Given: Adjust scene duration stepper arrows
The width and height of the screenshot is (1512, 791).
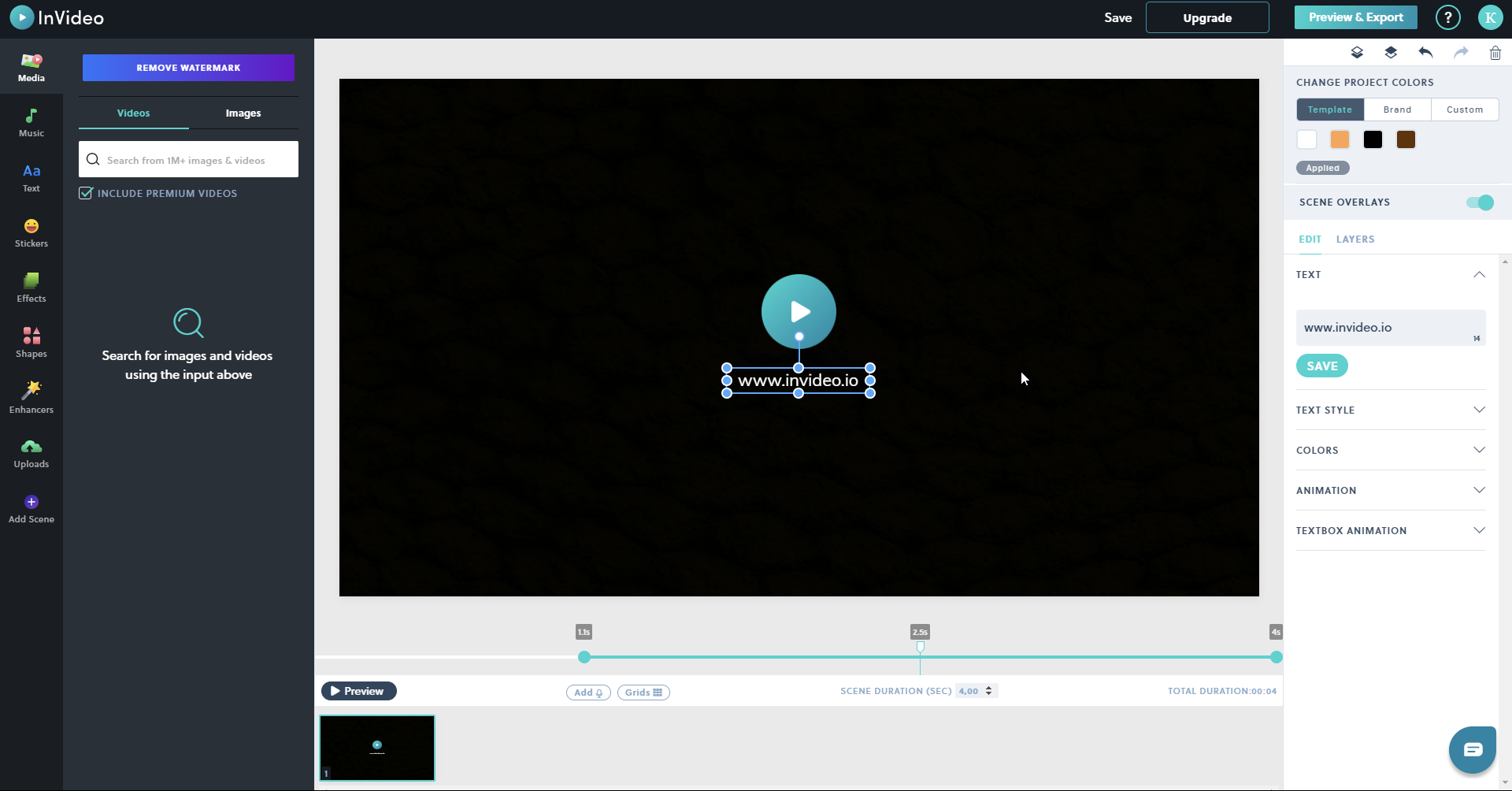Looking at the screenshot, I should point(989,691).
